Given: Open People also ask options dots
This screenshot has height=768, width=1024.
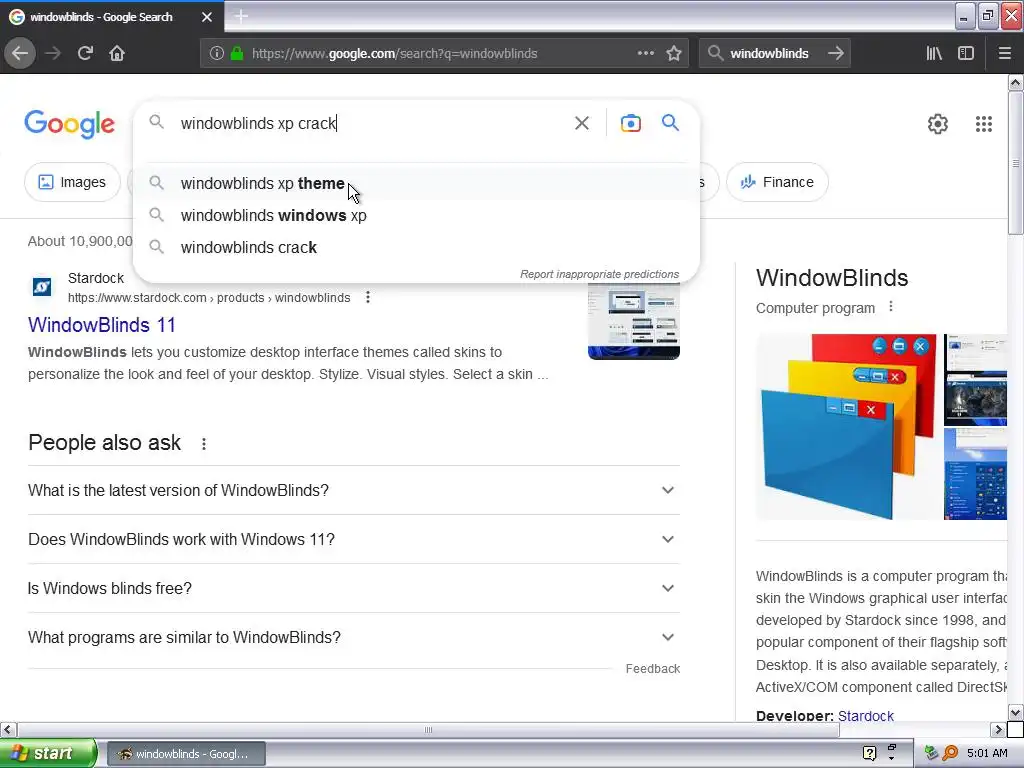Looking at the screenshot, I should (204, 444).
